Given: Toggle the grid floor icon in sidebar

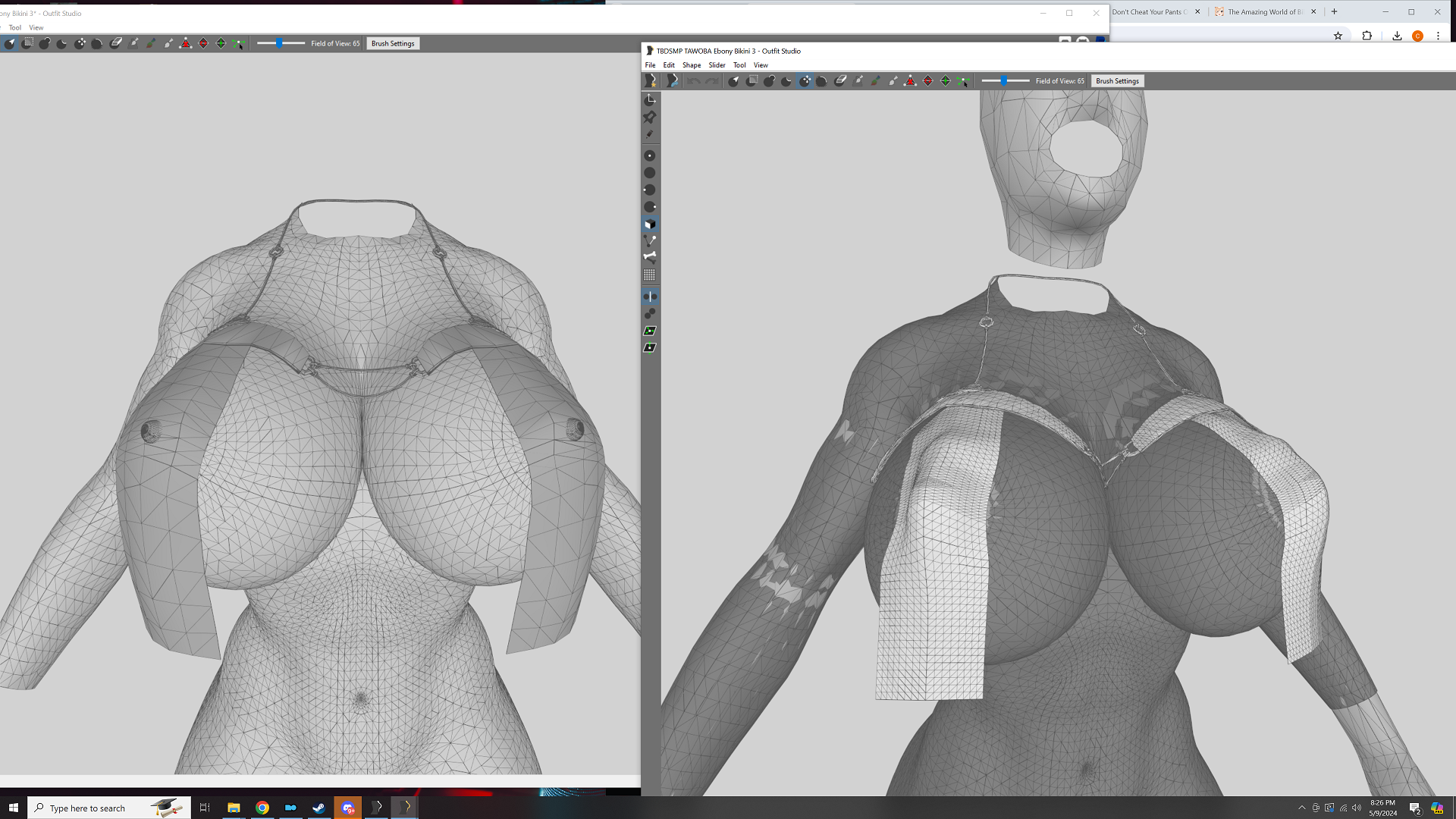Looking at the screenshot, I should 650,275.
